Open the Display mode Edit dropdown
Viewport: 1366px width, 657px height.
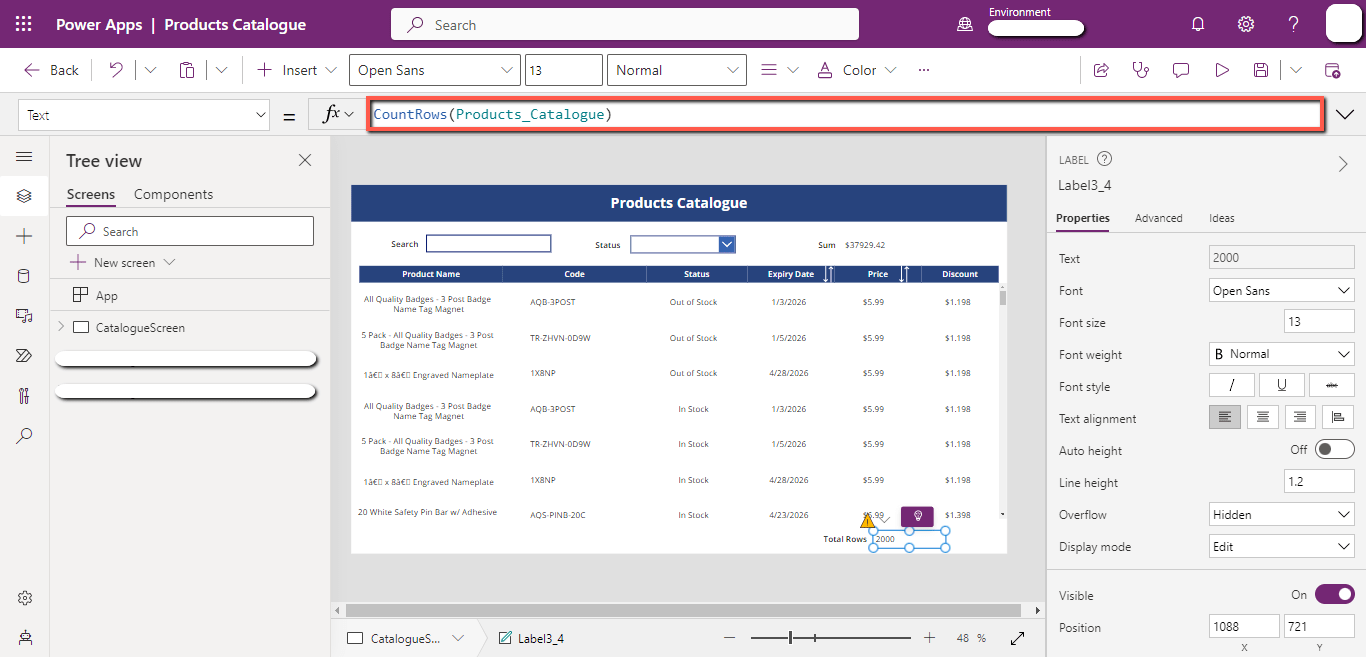pos(1282,546)
